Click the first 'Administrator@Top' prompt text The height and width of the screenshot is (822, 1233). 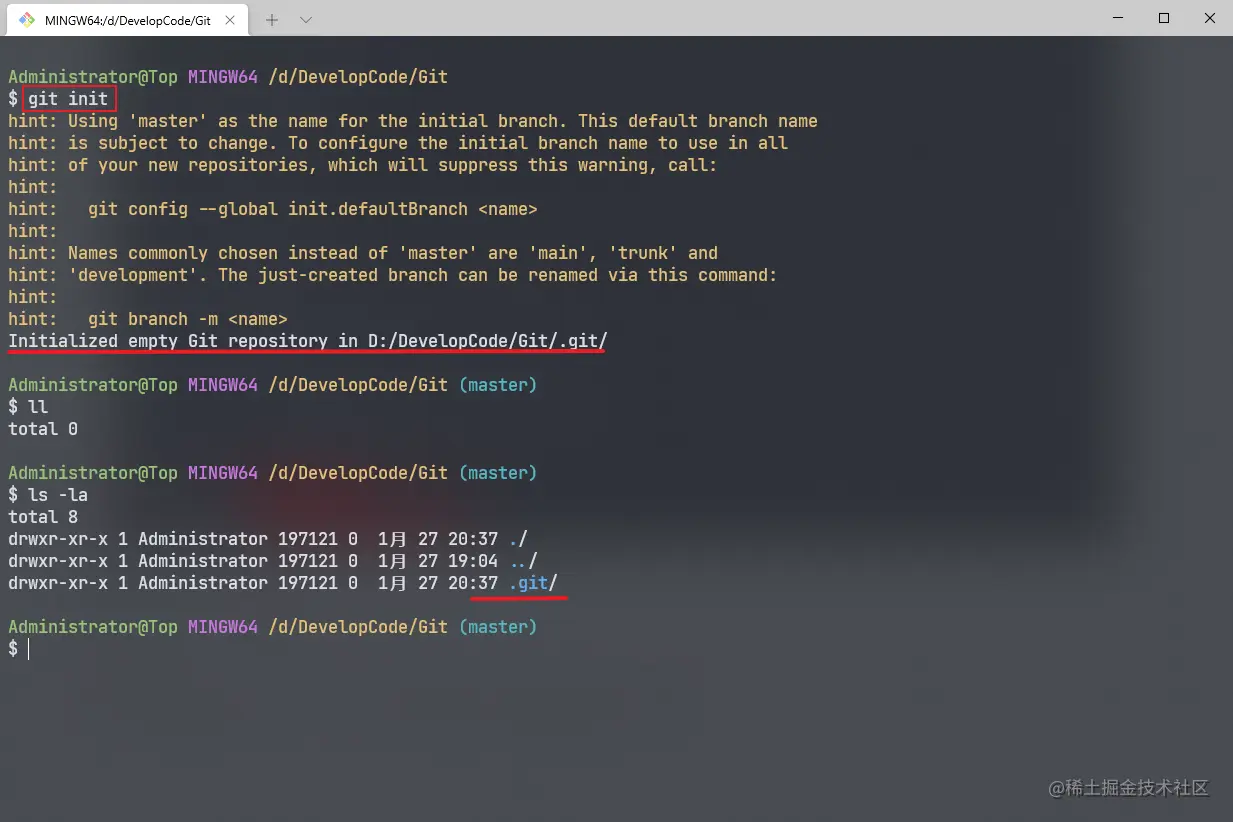click(93, 77)
